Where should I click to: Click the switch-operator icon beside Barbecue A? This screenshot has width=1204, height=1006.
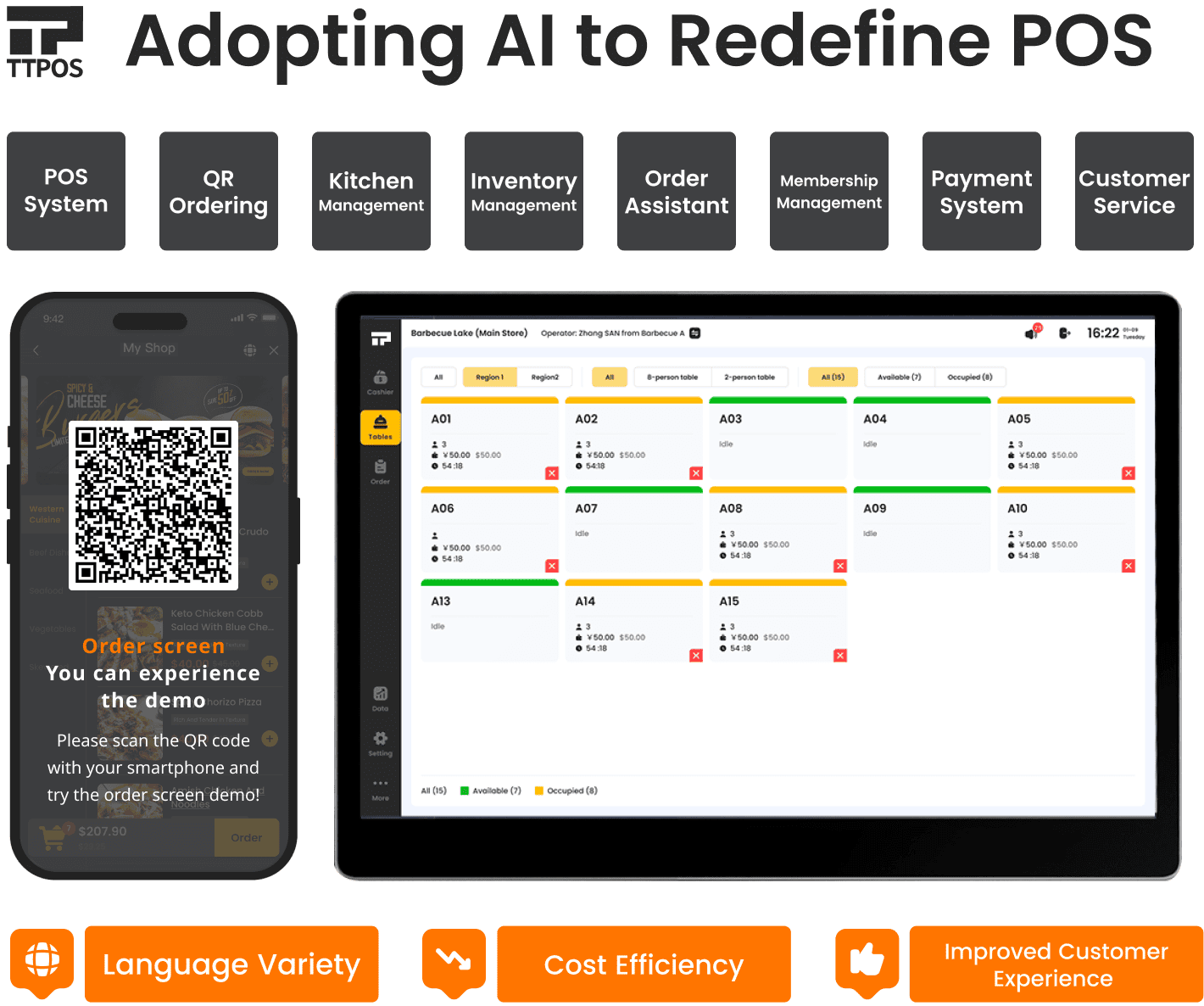click(695, 333)
